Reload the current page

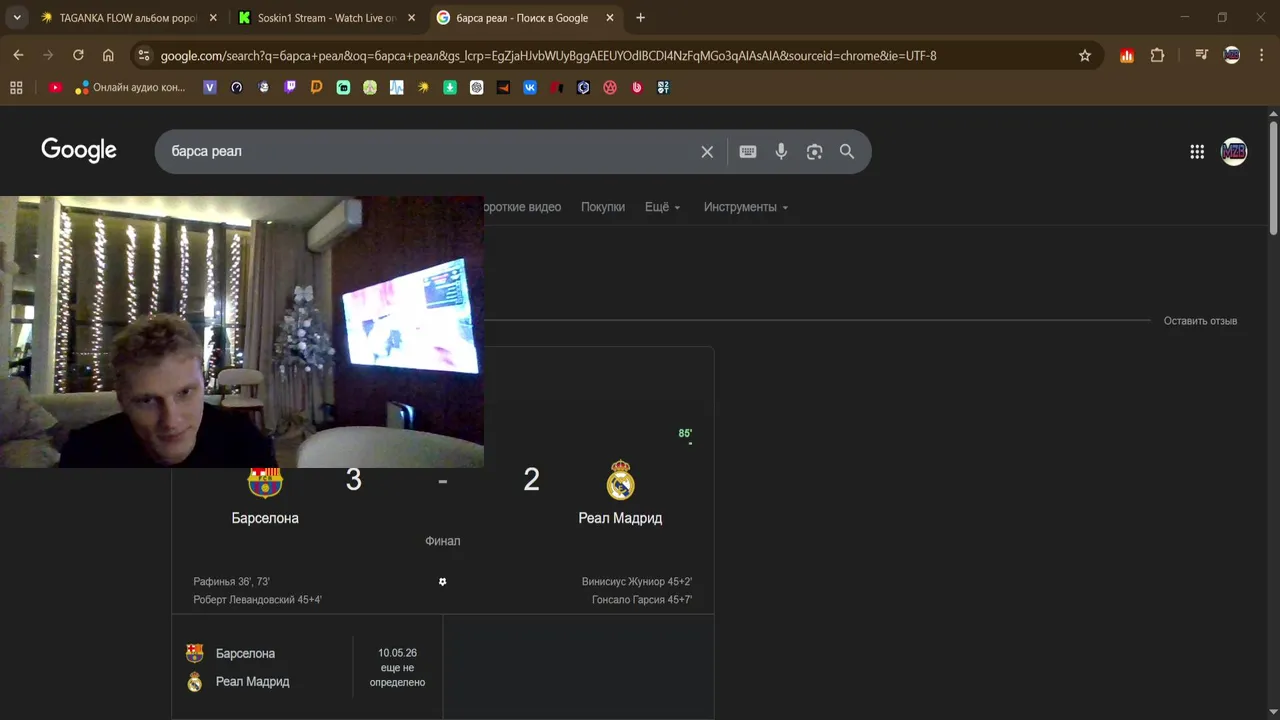pyautogui.click(x=78, y=55)
